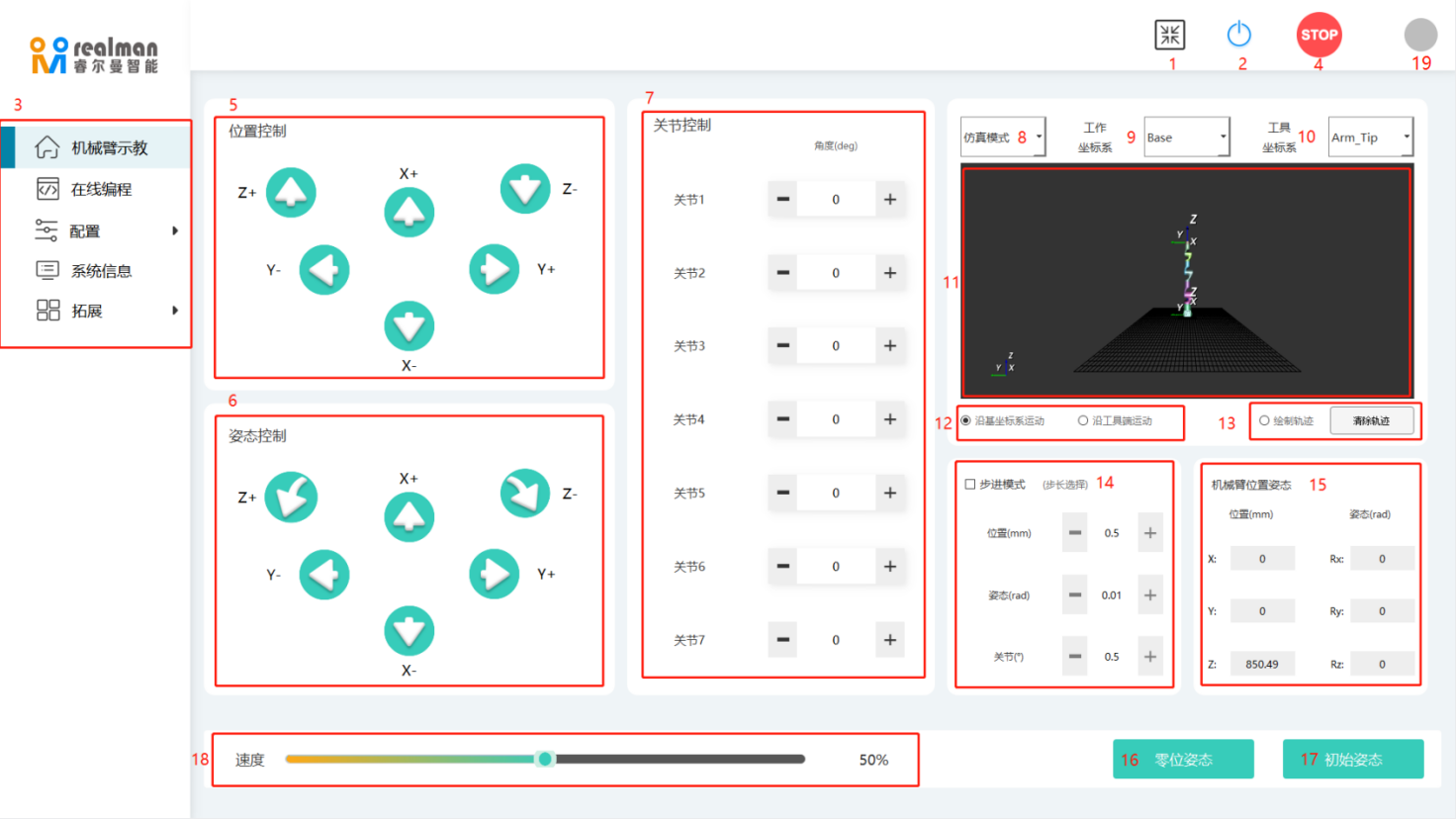Click the realman logo
Viewport: 1456px width, 819px height.
[x=94, y=54]
